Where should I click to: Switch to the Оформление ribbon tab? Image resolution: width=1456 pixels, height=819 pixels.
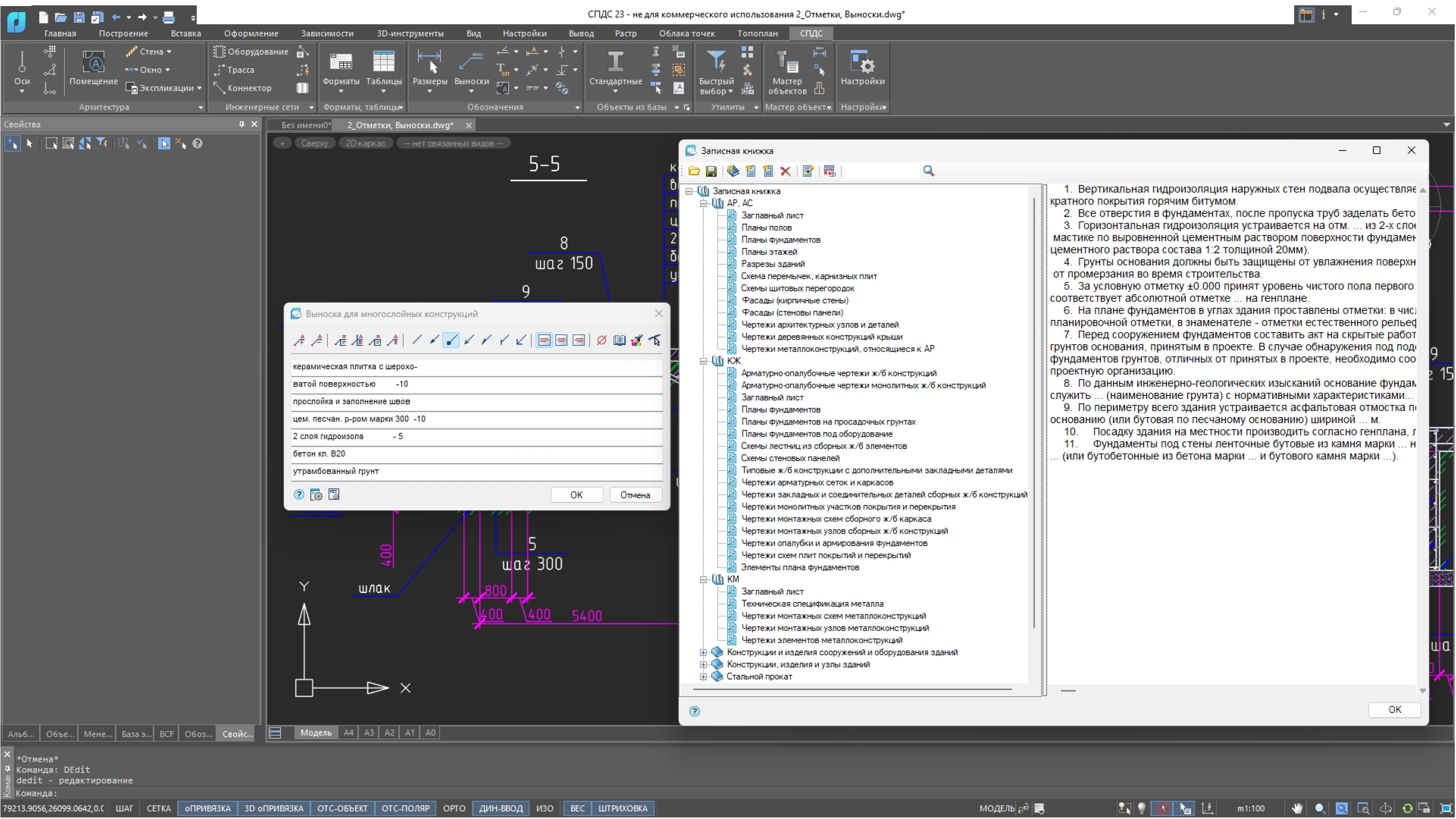(x=251, y=33)
